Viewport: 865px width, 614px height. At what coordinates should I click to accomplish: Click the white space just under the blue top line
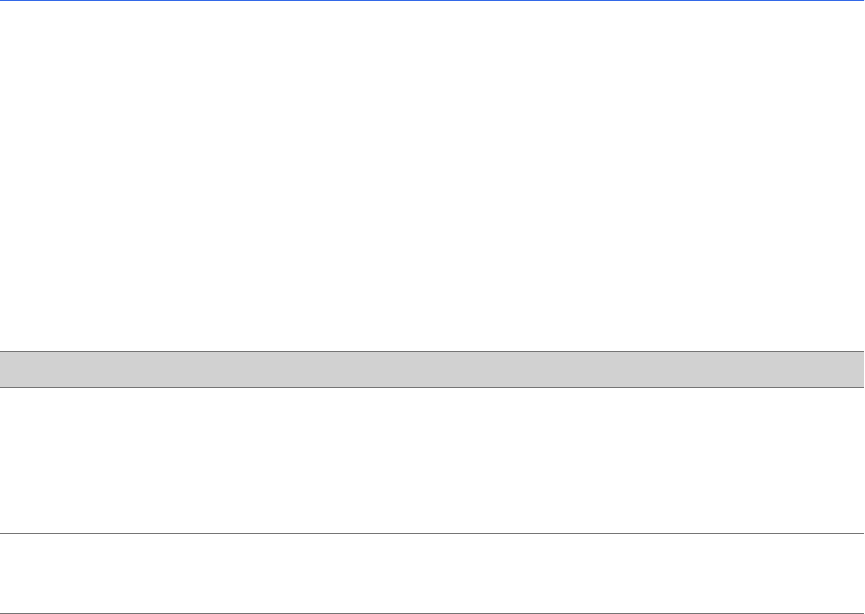point(432,10)
